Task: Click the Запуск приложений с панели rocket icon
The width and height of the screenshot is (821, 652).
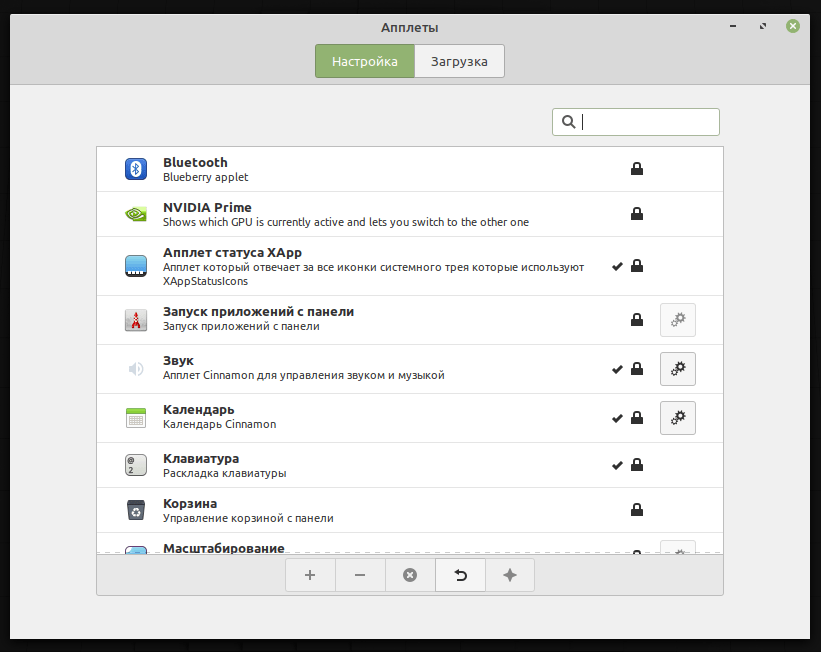Action: (x=136, y=320)
